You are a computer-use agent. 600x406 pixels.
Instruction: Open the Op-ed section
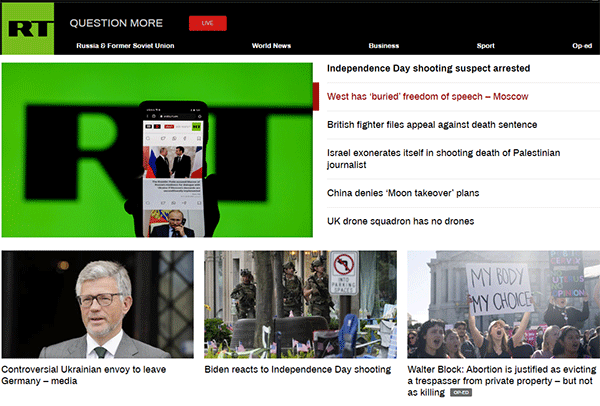click(582, 46)
